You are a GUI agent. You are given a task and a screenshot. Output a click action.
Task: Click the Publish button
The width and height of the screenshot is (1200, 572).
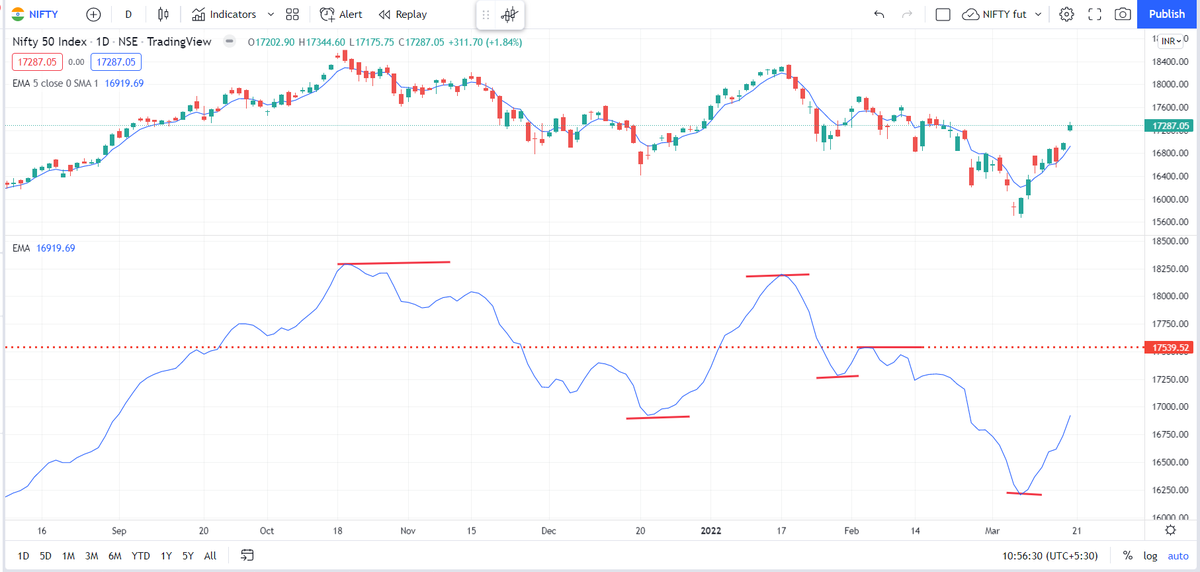tap(1166, 14)
